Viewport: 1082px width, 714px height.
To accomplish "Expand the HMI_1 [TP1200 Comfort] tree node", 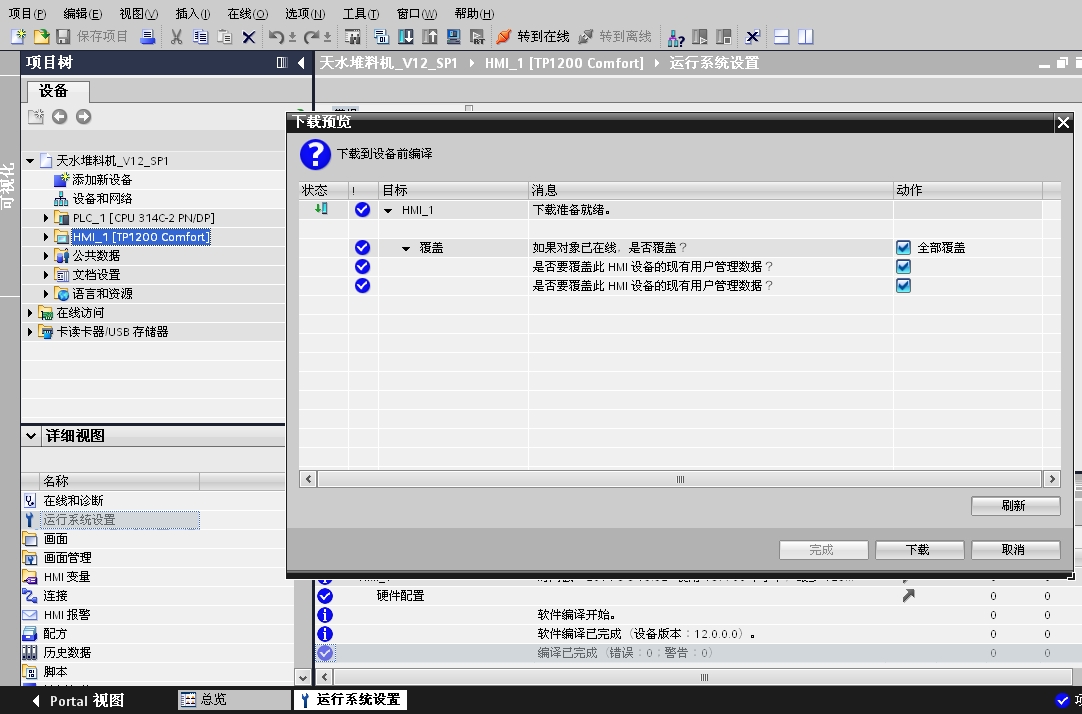I will pos(46,237).
